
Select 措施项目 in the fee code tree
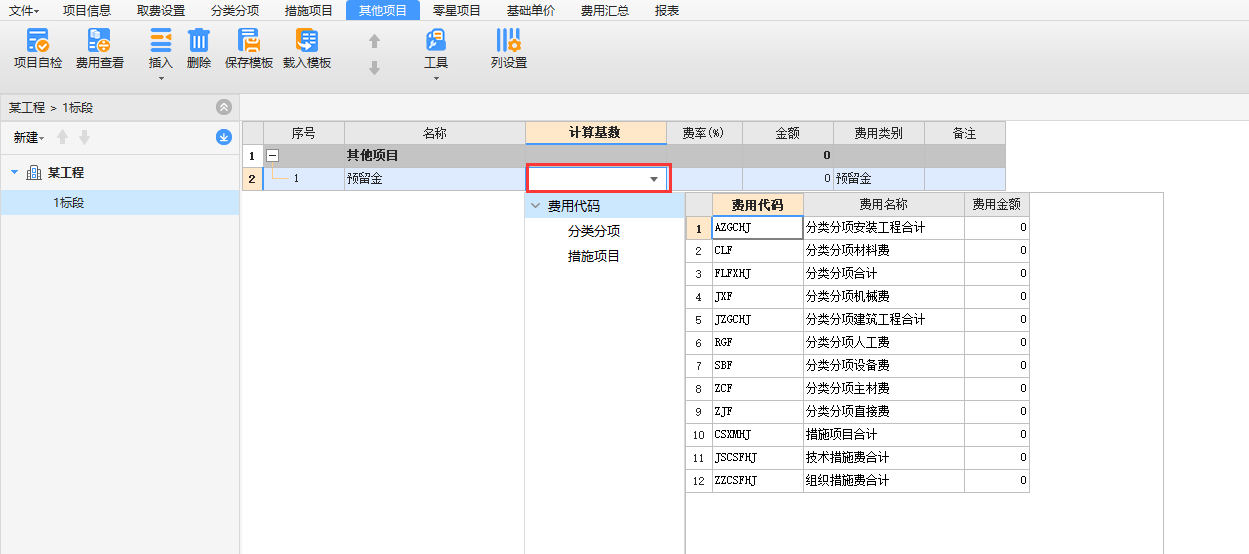[x=594, y=256]
